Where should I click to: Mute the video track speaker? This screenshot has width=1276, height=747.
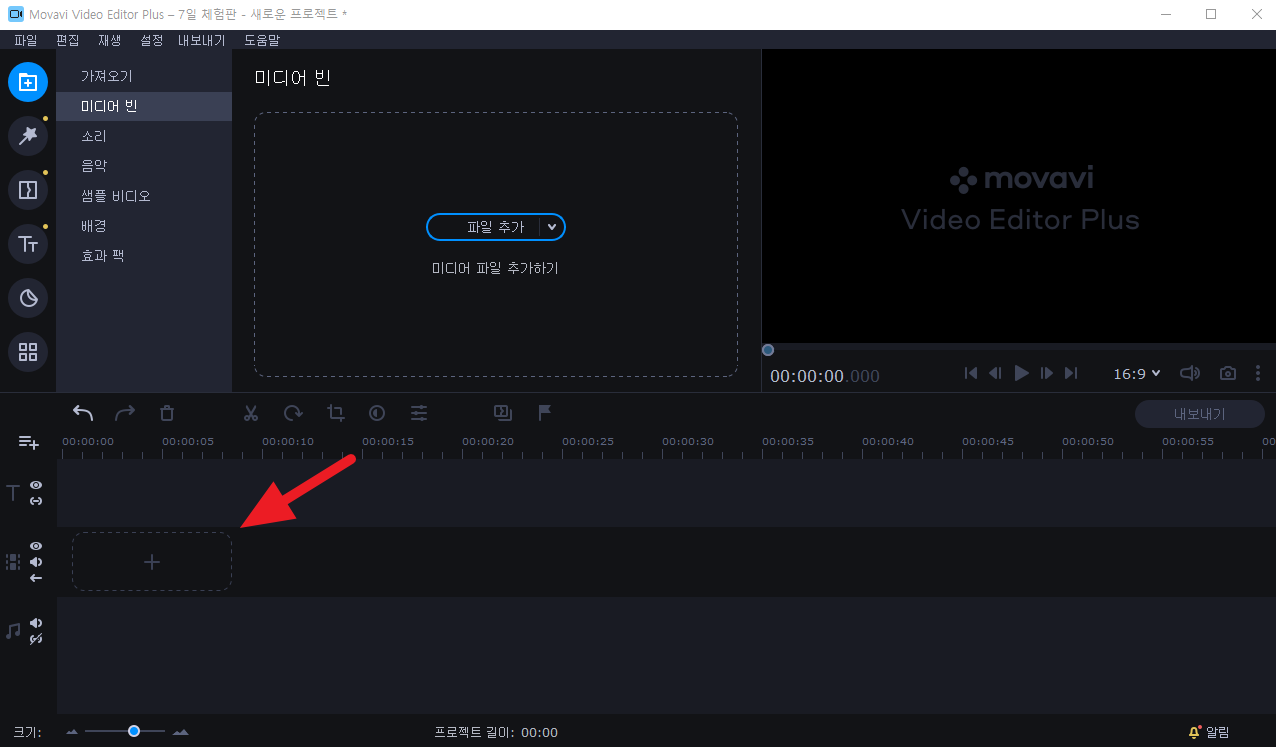tap(36, 562)
